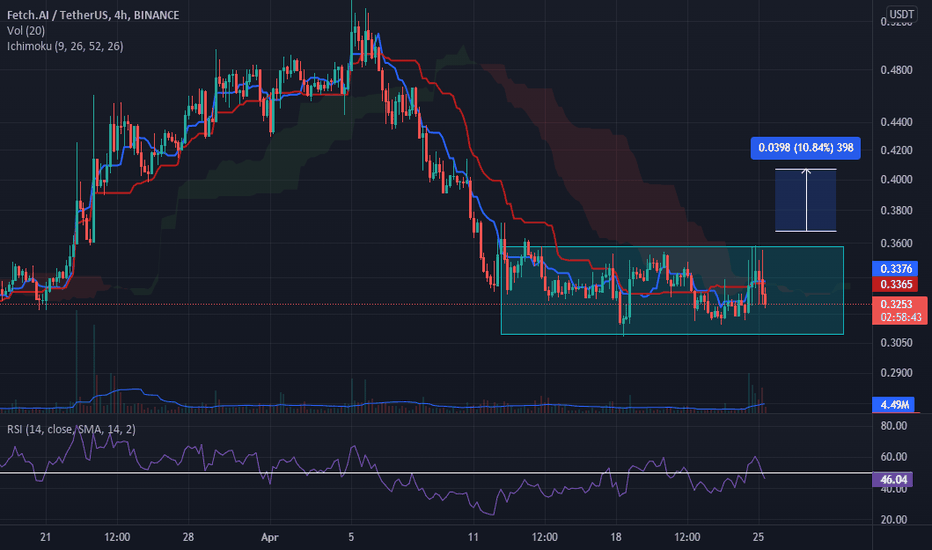Click the 0.3800 price axis label
Viewport: 932px width, 550px height.
896,210
